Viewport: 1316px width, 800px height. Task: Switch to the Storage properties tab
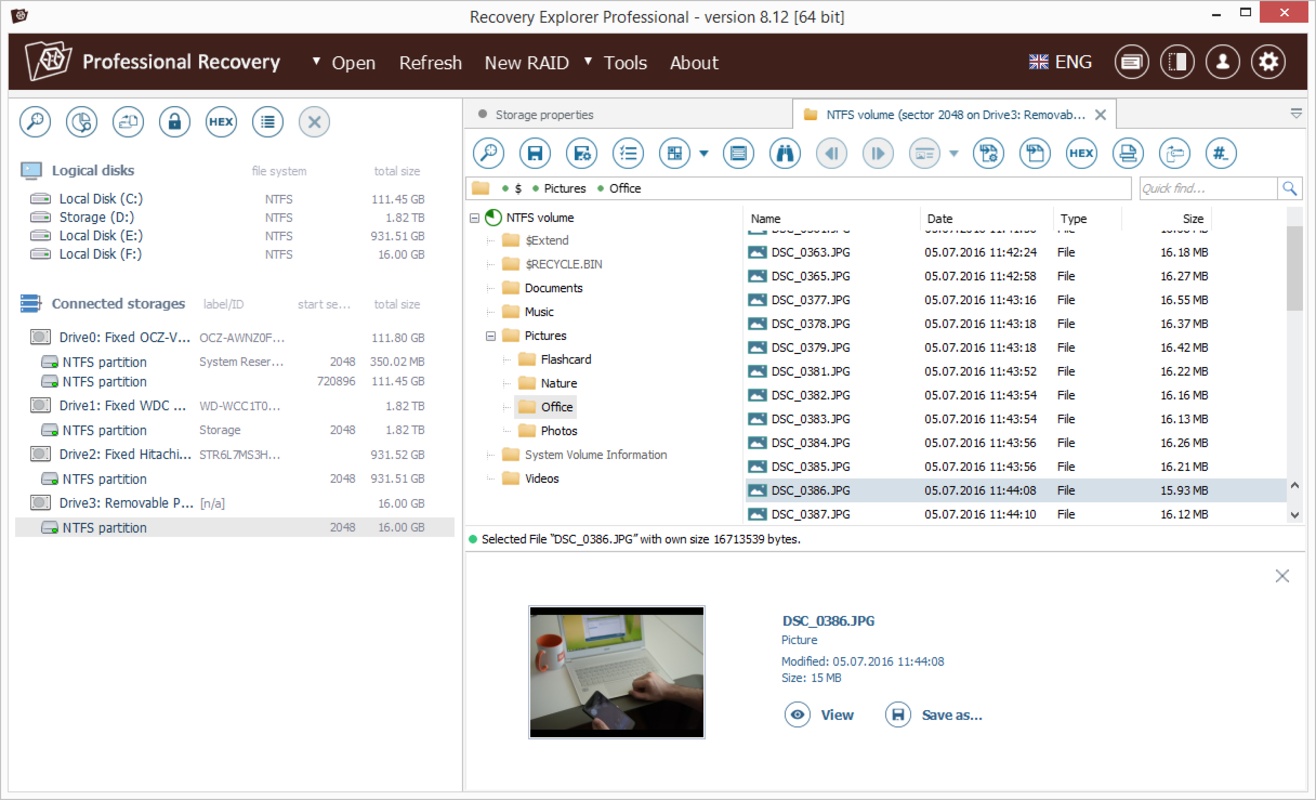click(544, 115)
